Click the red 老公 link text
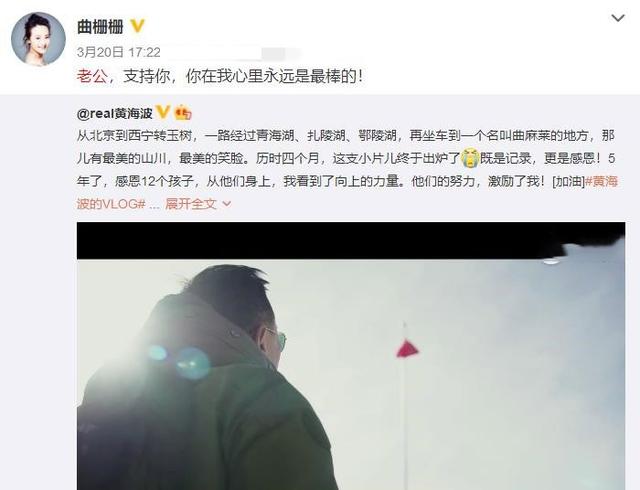 [x=92, y=76]
